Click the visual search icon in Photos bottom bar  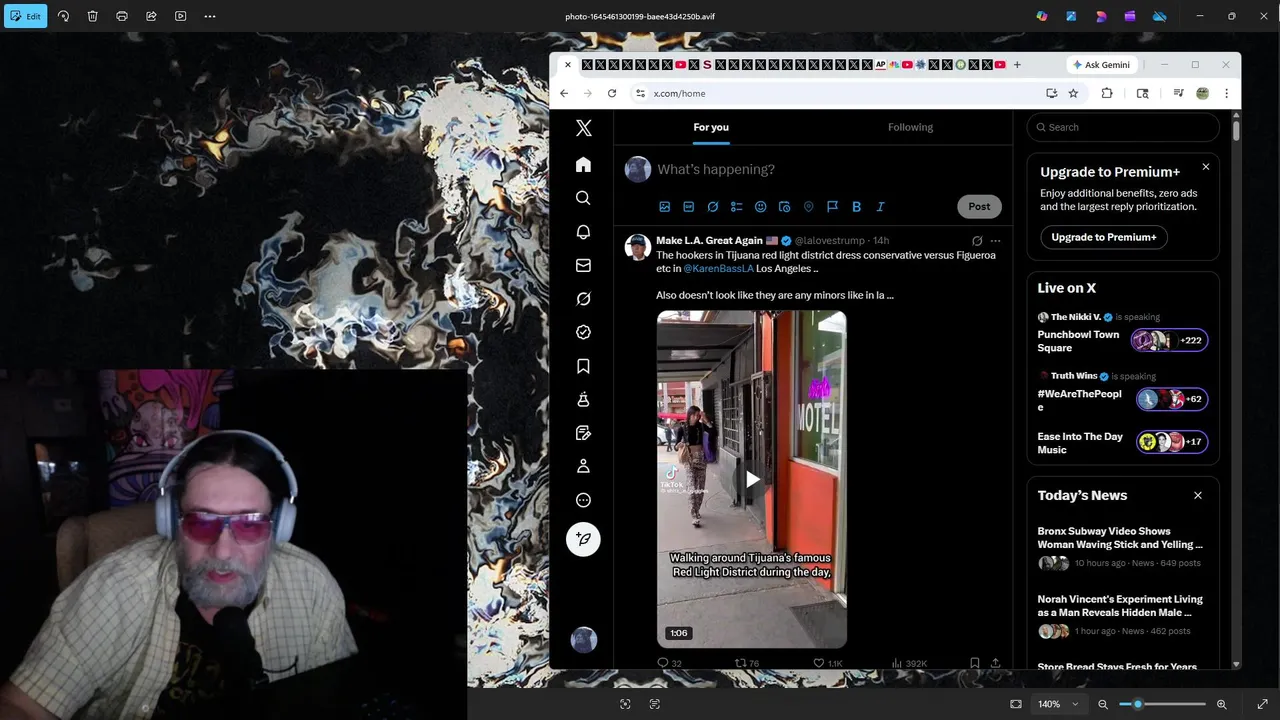(x=625, y=704)
